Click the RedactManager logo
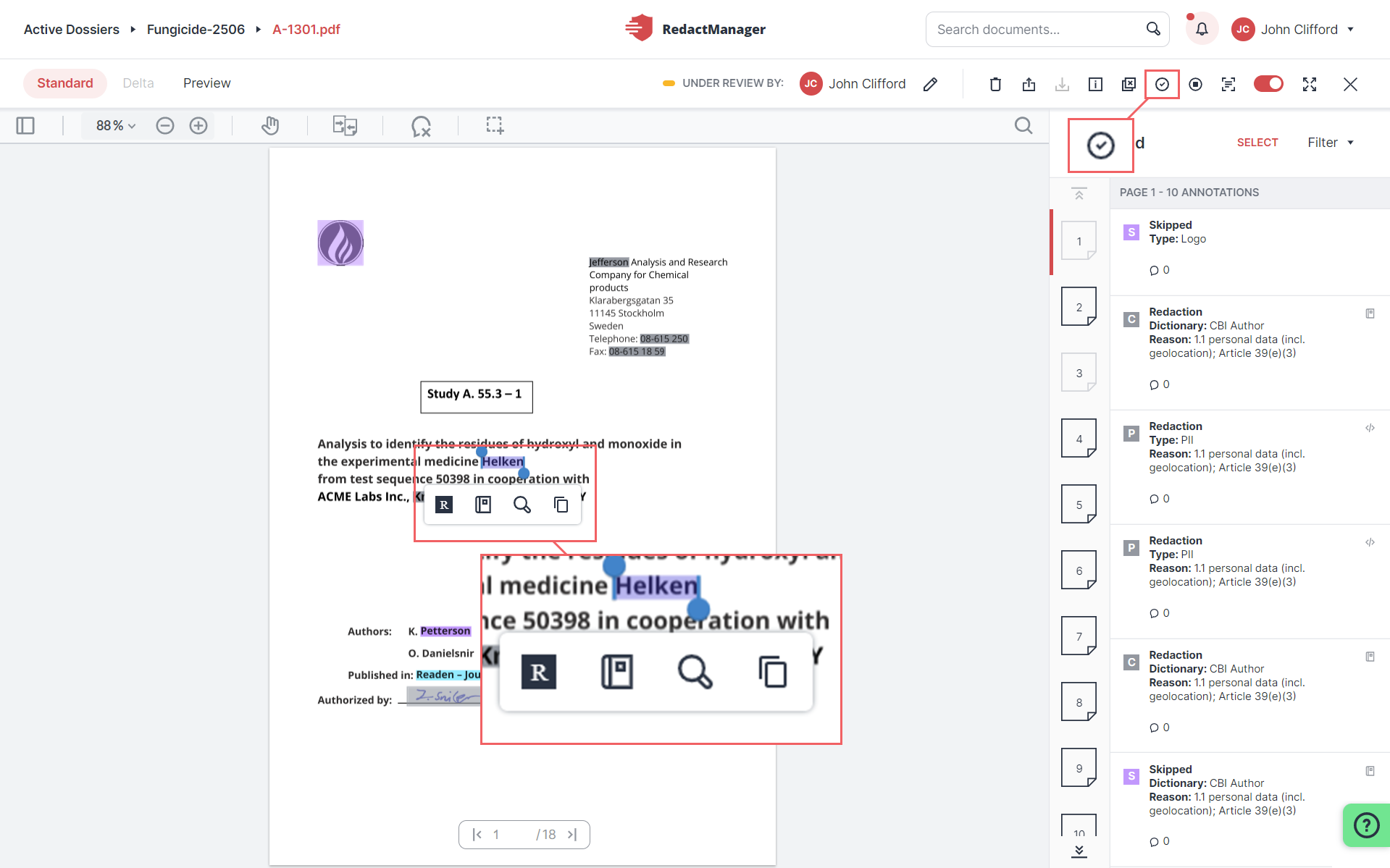The width and height of the screenshot is (1390, 868). 695,29
